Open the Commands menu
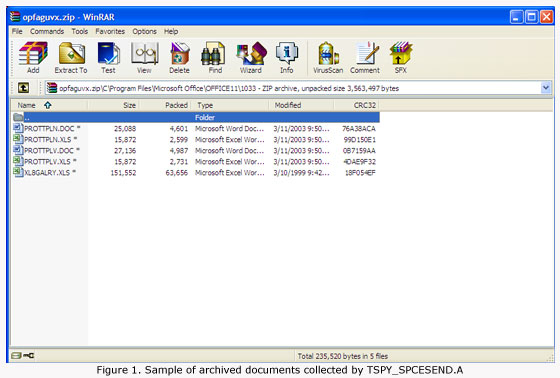The height and width of the screenshot is (378, 560). click(x=47, y=31)
